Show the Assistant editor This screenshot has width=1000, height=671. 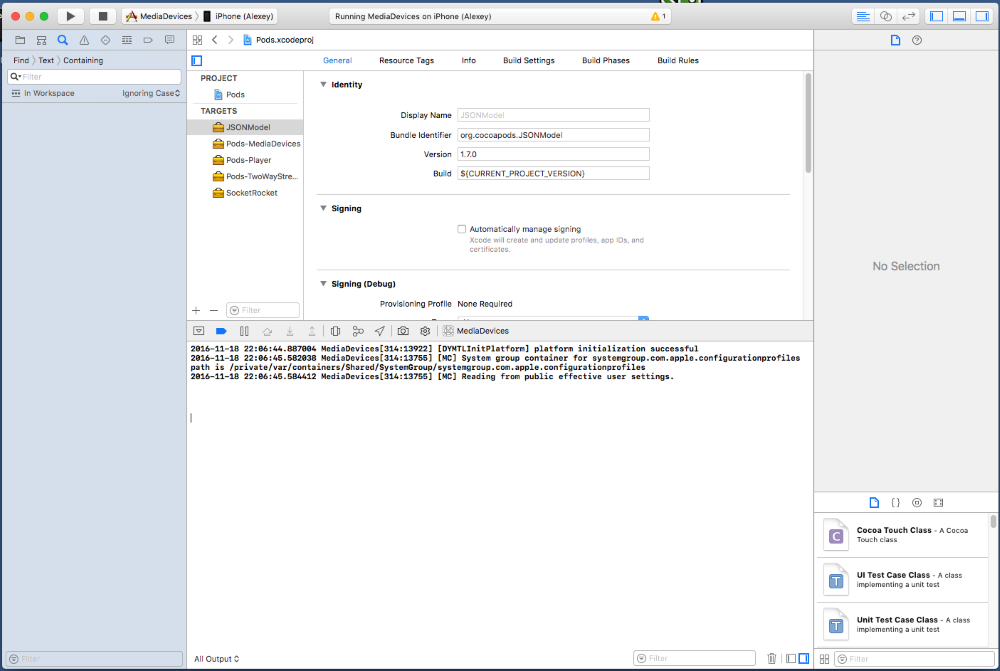point(886,17)
